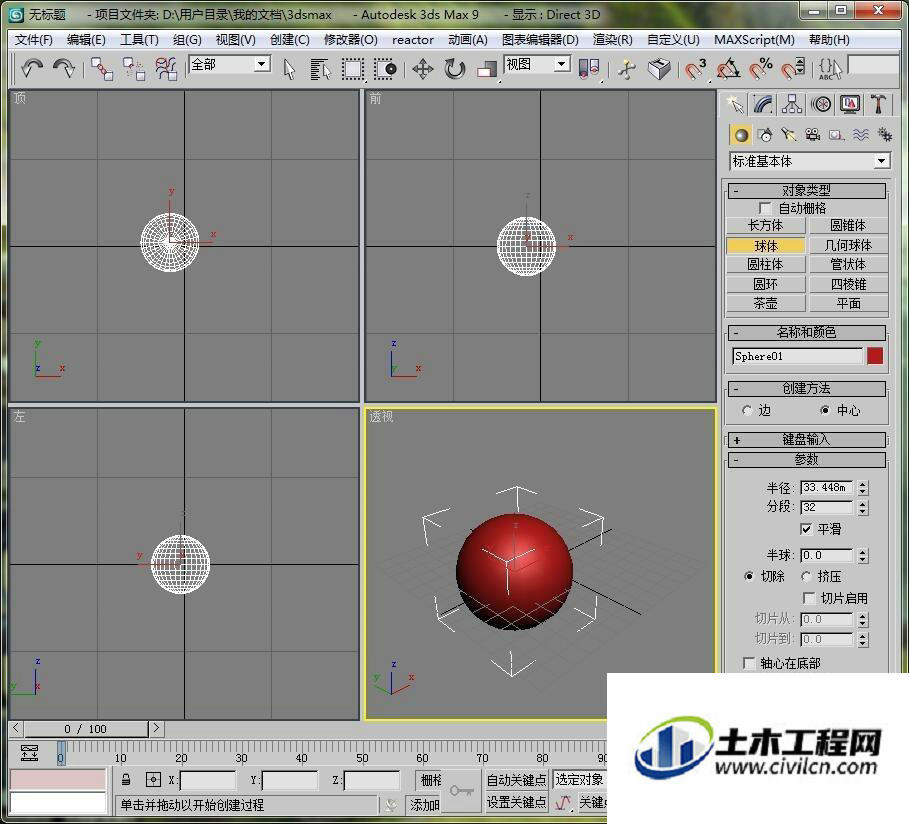Collapse the 参数 rollout
Image resolution: width=909 pixels, height=824 pixels.
pos(806,460)
